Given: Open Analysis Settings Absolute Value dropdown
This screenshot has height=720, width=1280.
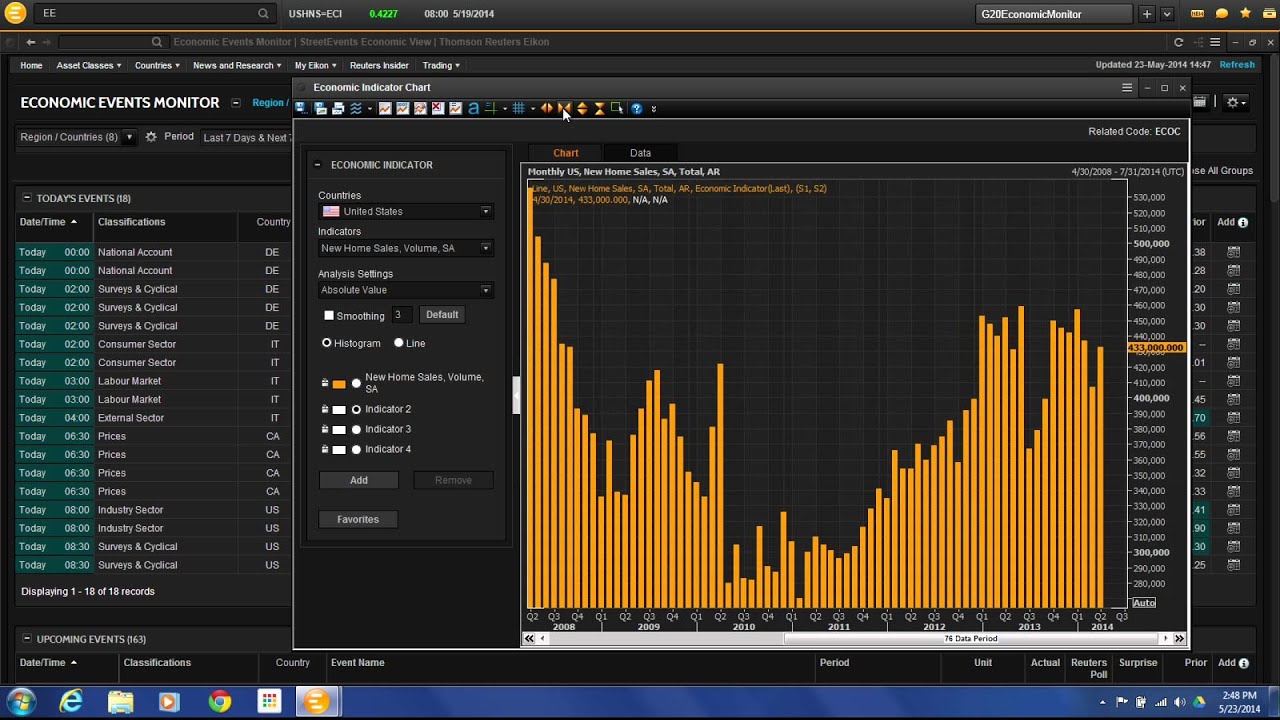Looking at the screenshot, I should (x=406, y=290).
